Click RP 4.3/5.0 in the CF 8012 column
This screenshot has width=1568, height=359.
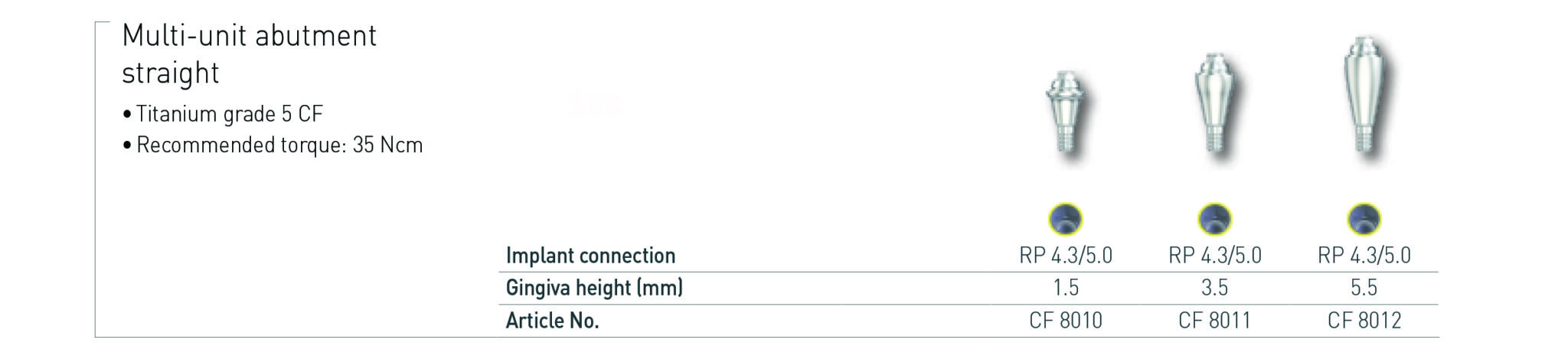pos(1364,256)
